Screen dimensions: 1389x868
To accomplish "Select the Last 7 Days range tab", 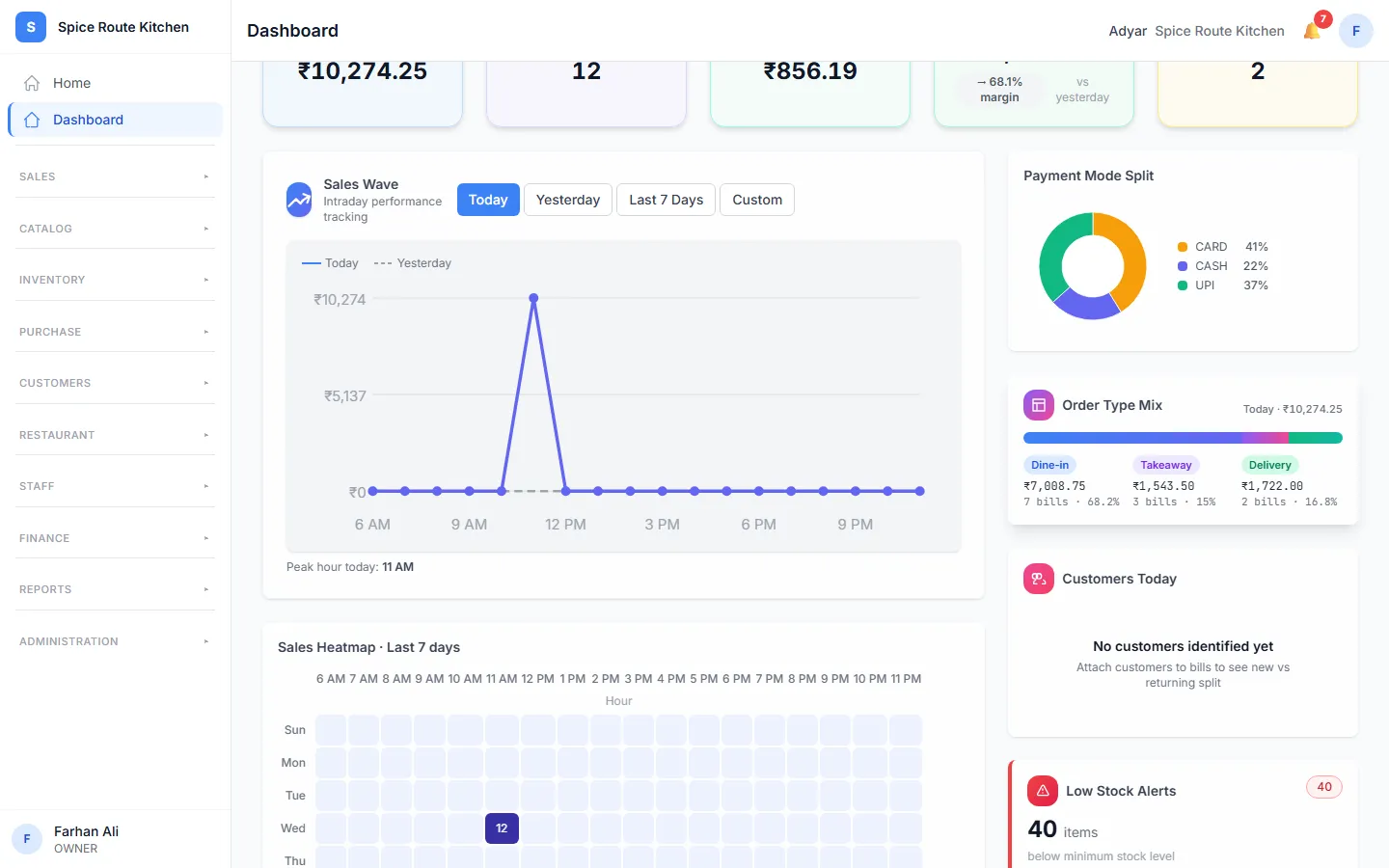I will pyautogui.click(x=666, y=200).
